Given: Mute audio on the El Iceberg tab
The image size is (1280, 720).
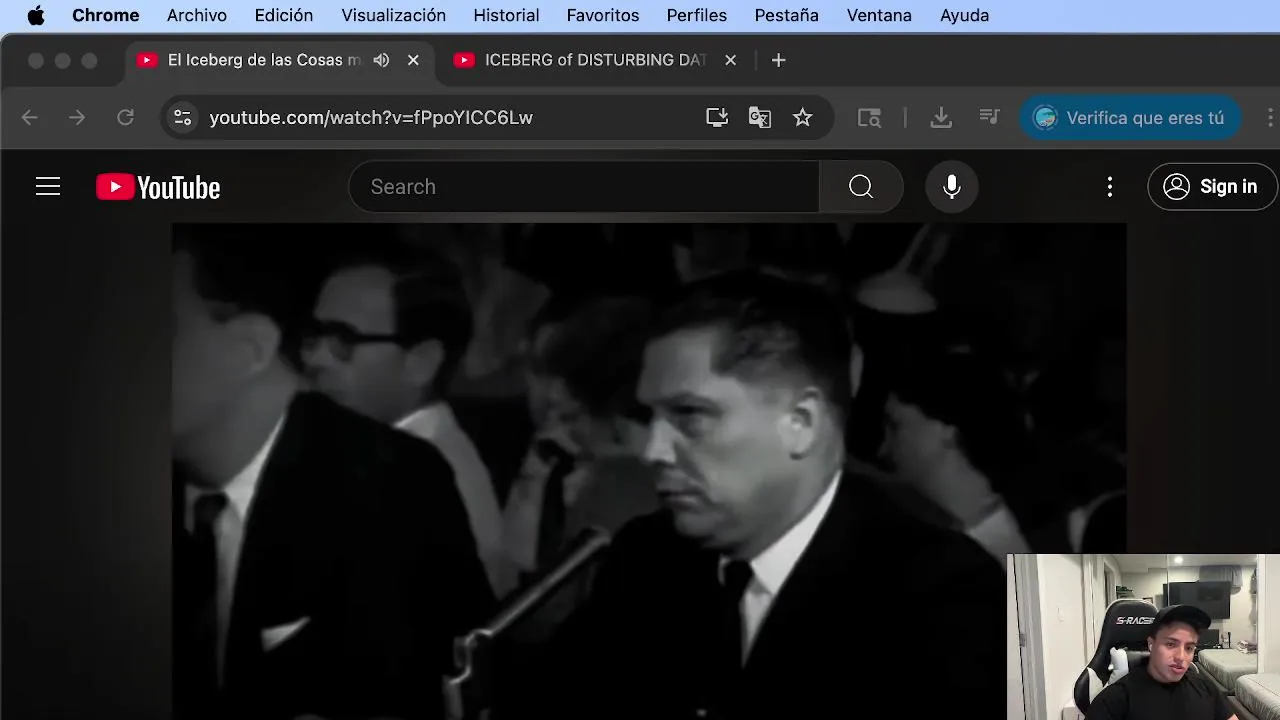Looking at the screenshot, I should [x=381, y=60].
